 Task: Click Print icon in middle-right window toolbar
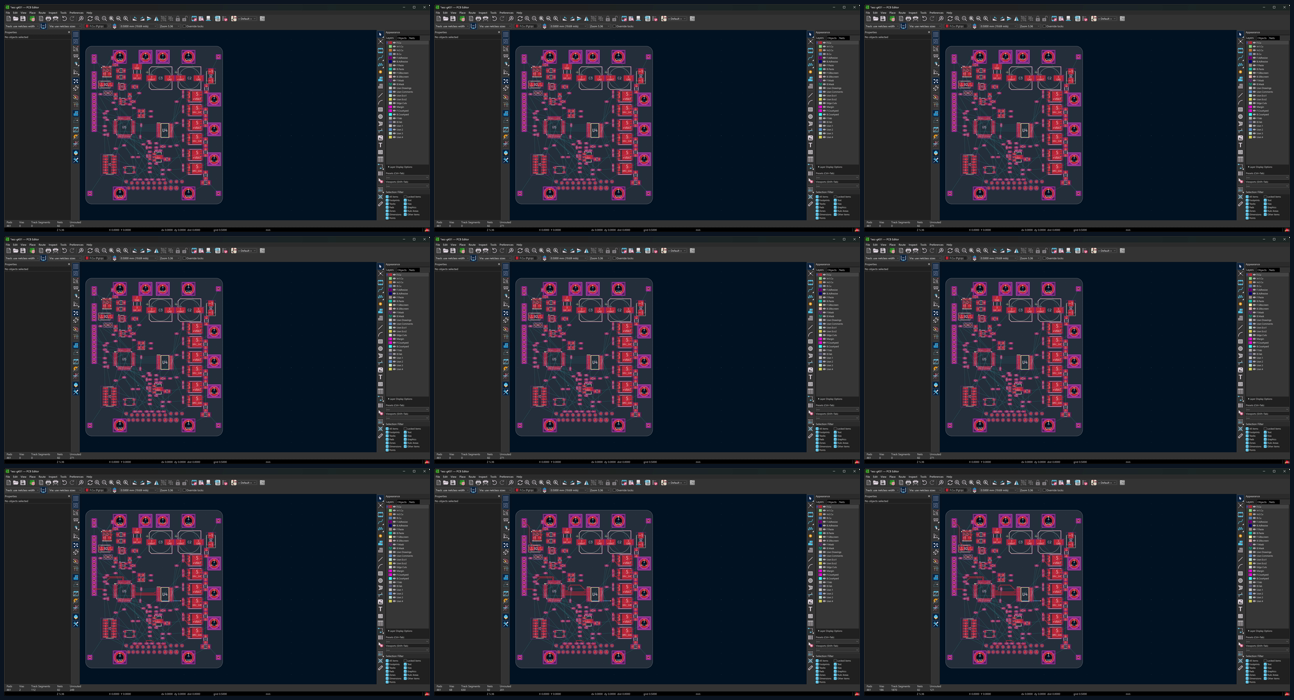[908, 250]
